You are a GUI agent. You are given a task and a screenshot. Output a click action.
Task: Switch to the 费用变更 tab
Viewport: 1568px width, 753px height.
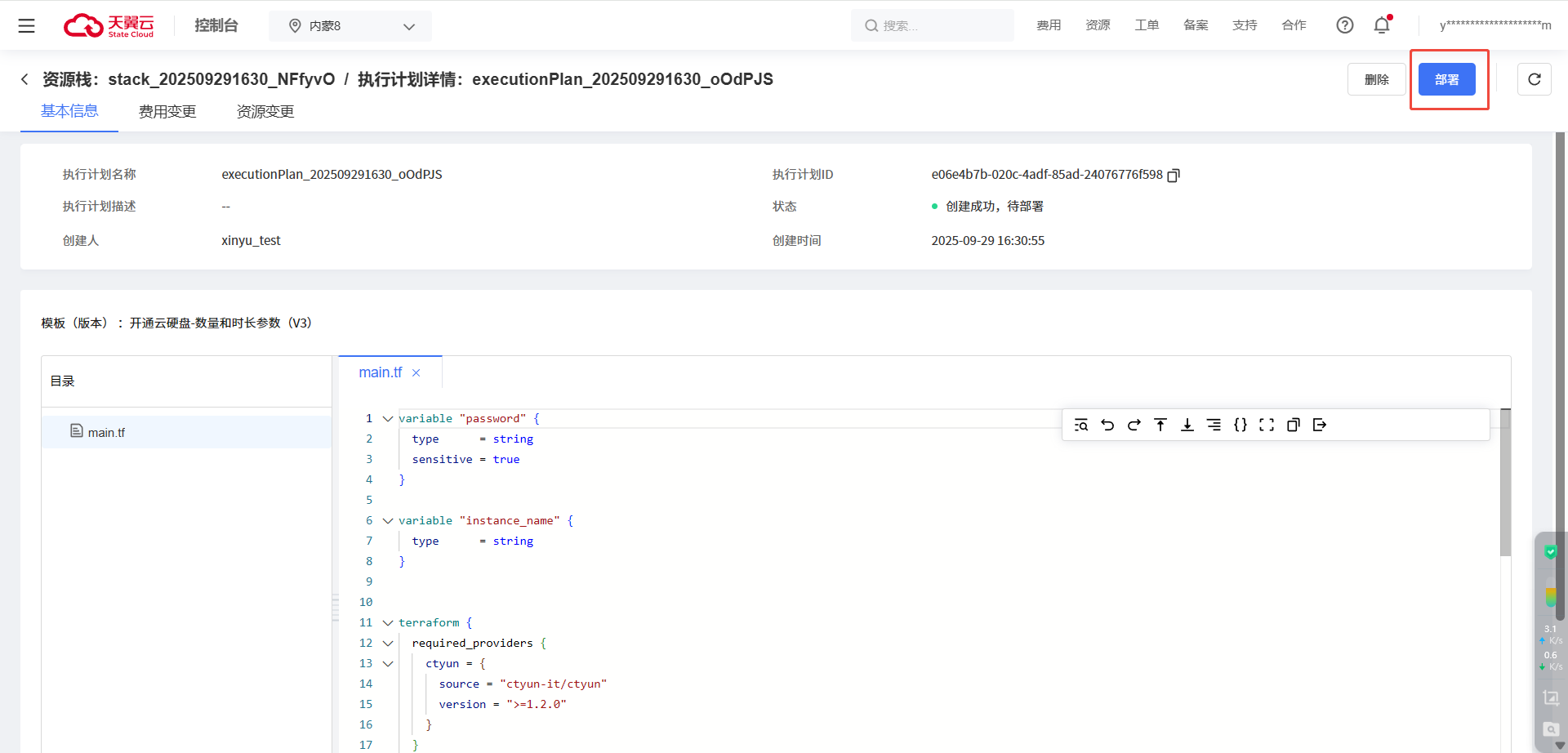pos(167,112)
